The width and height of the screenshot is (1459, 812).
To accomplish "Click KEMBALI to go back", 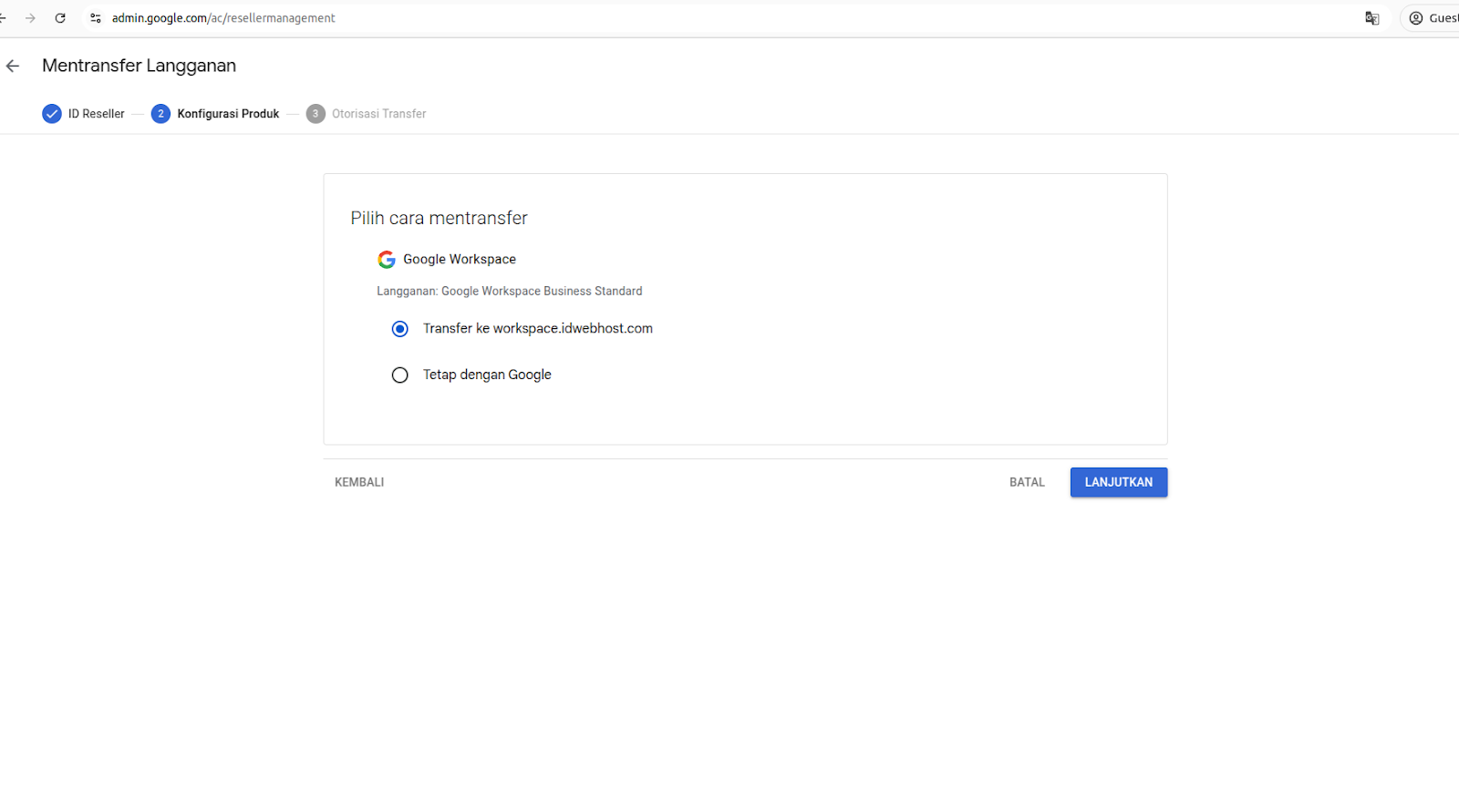I will (358, 481).
